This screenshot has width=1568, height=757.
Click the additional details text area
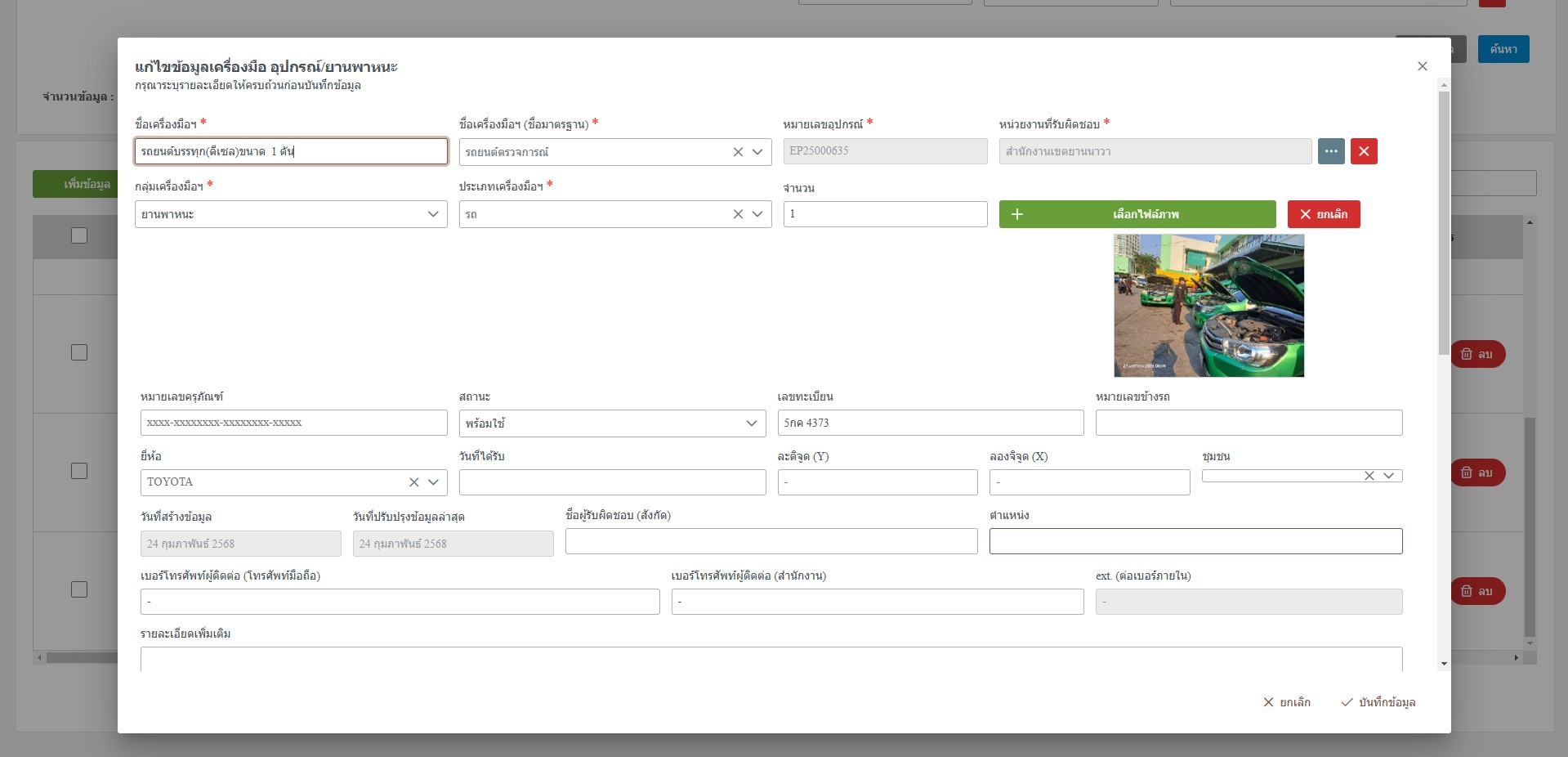tap(771, 659)
